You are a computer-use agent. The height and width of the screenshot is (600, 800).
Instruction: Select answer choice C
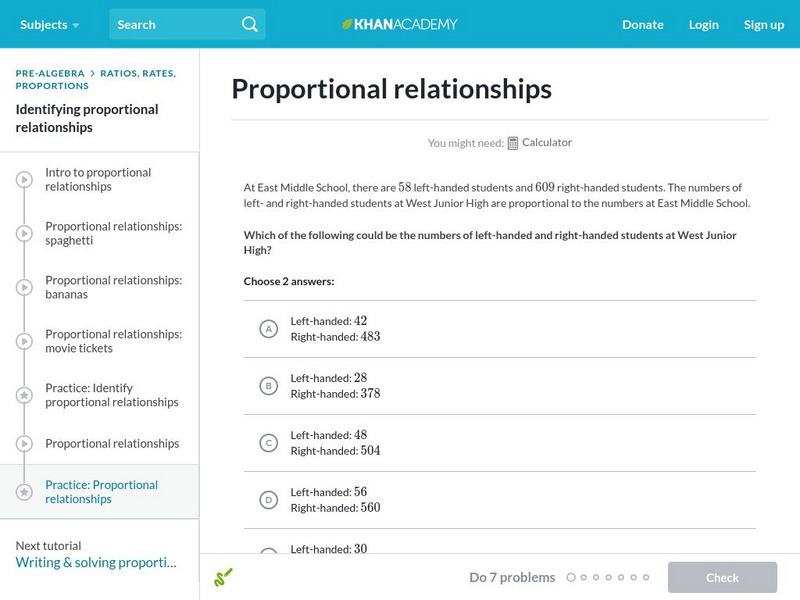tap(268, 443)
